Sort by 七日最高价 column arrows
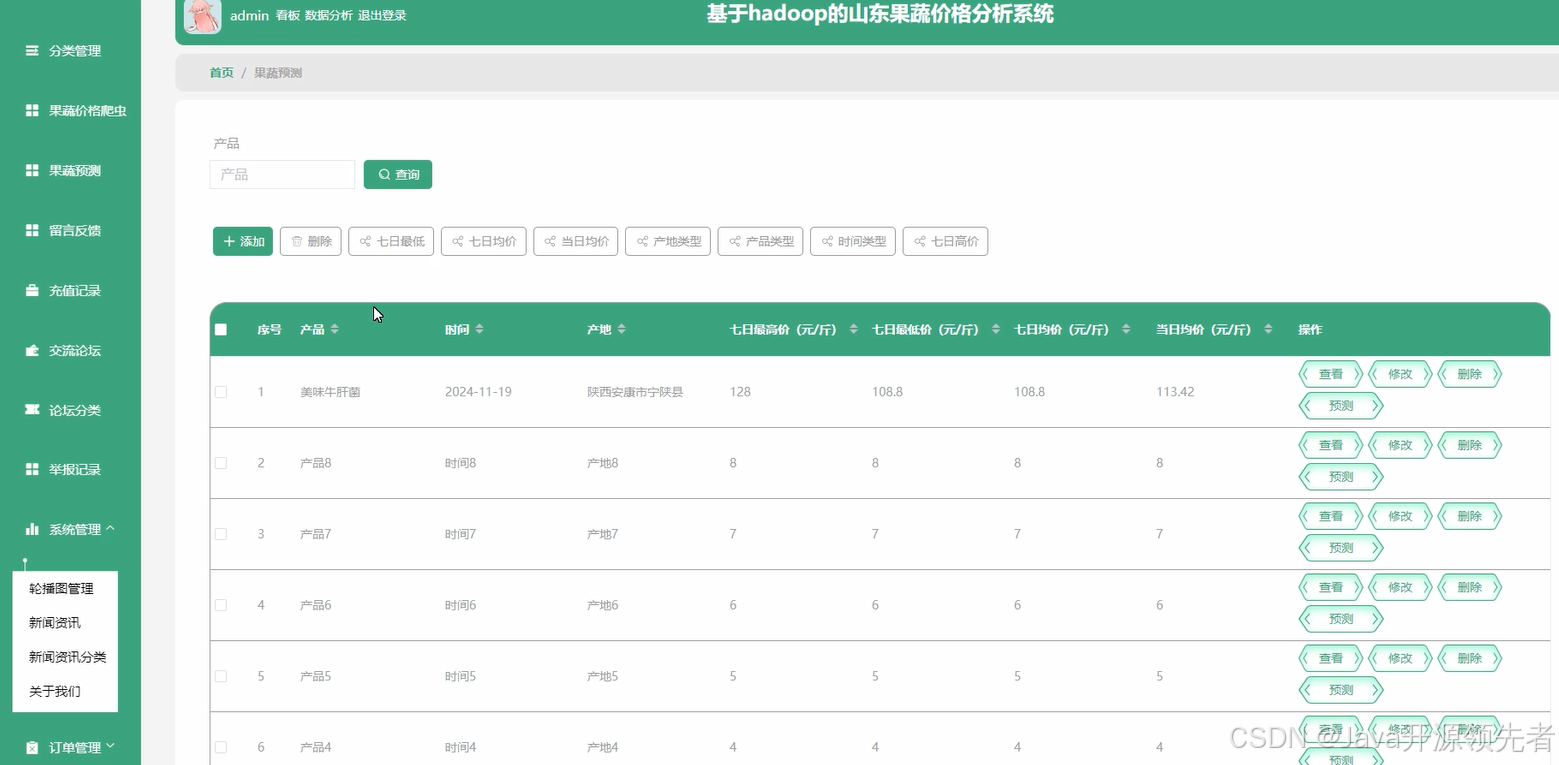The width and height of the screenshot is (1559, 765). coord(853,329)
